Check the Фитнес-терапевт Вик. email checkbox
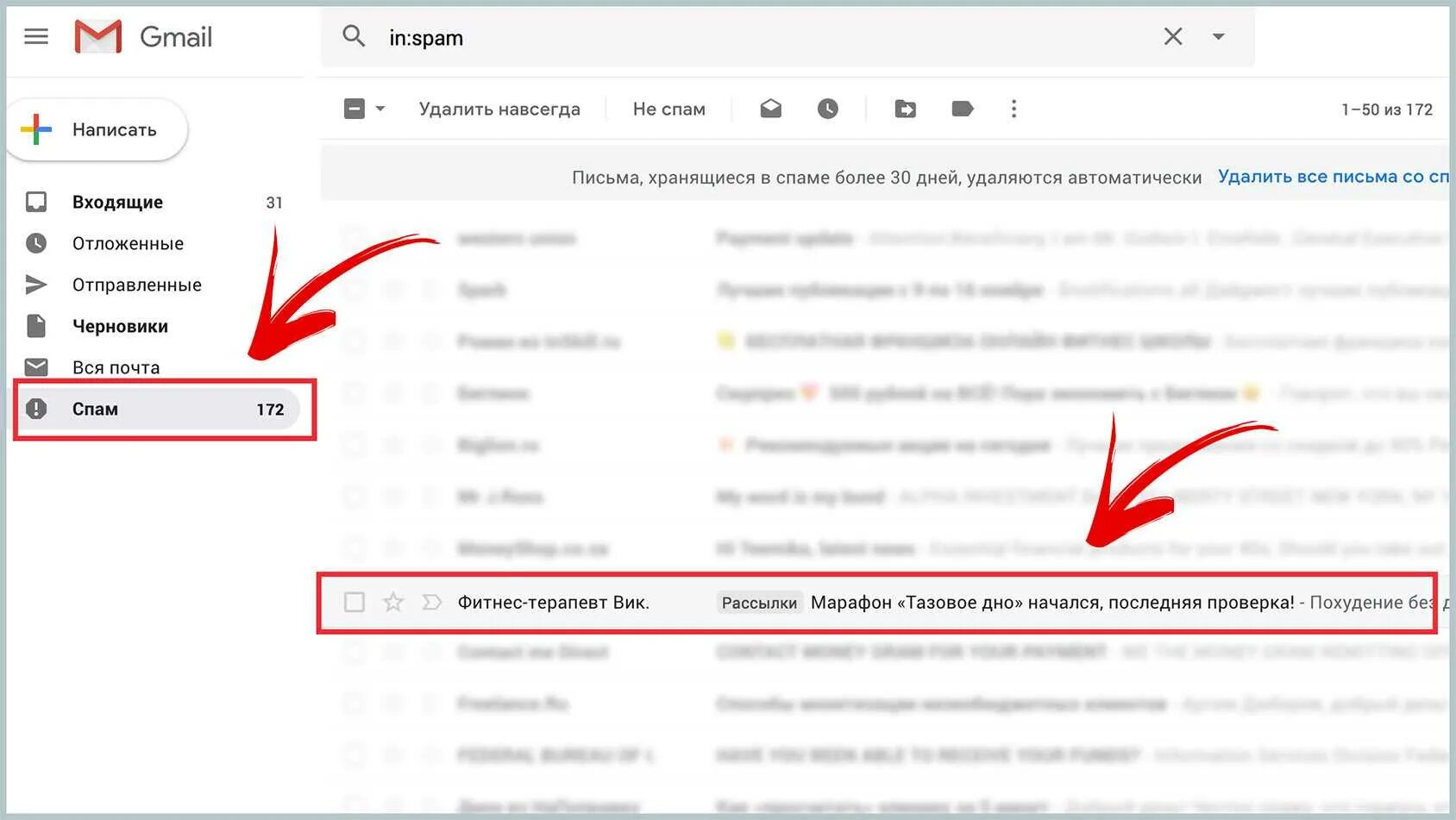 pyautogui.click(x=355, y=602)
